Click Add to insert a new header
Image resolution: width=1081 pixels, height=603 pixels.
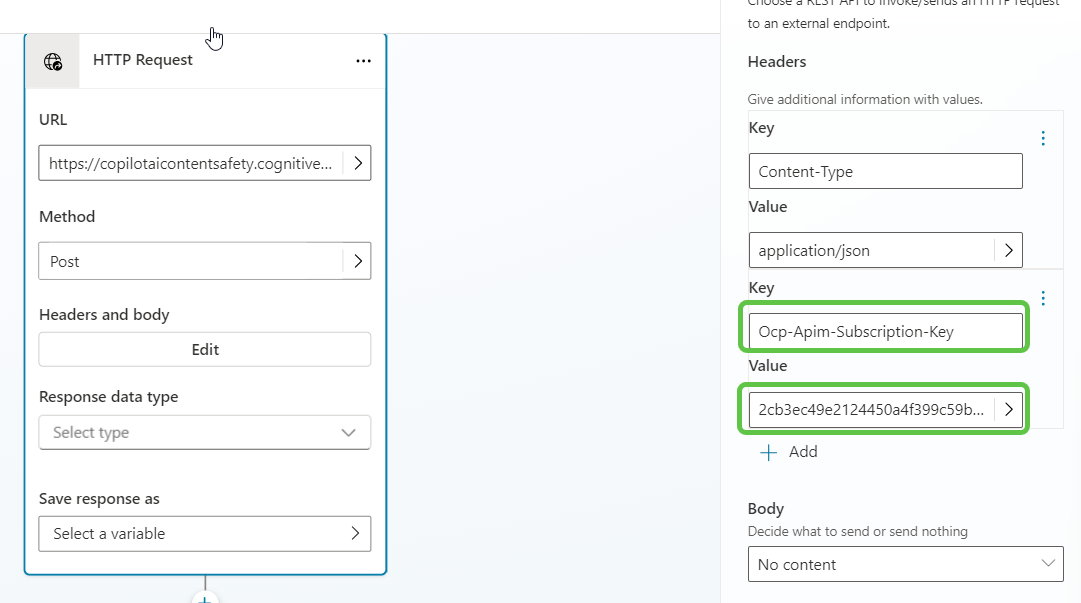802,452
